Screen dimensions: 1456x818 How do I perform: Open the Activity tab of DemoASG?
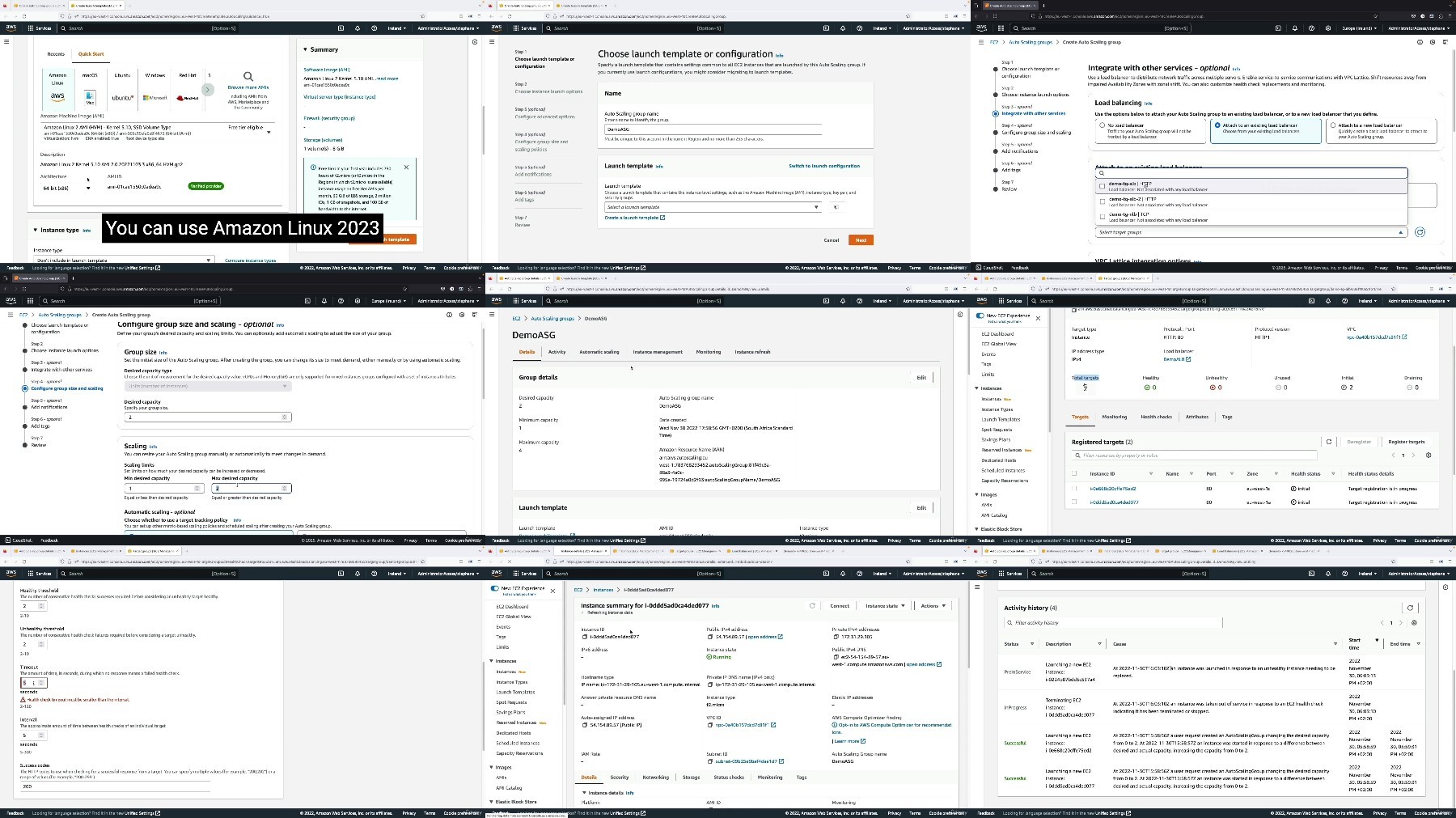[x=557, y=352]
